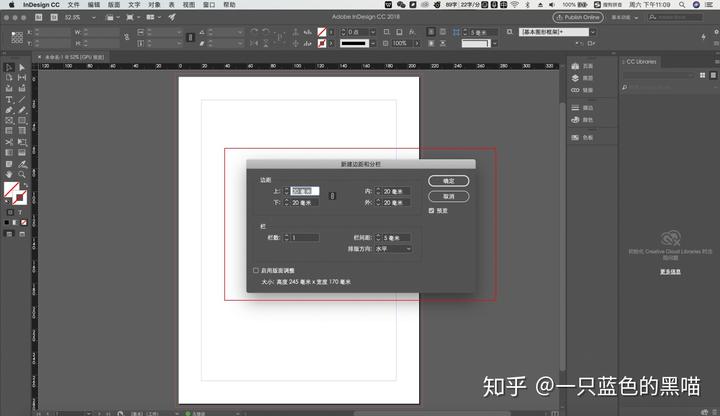The height and width of the screenshot is (416, 720).
Task: Select the Hand tool
Action: [x=9, y=174]
